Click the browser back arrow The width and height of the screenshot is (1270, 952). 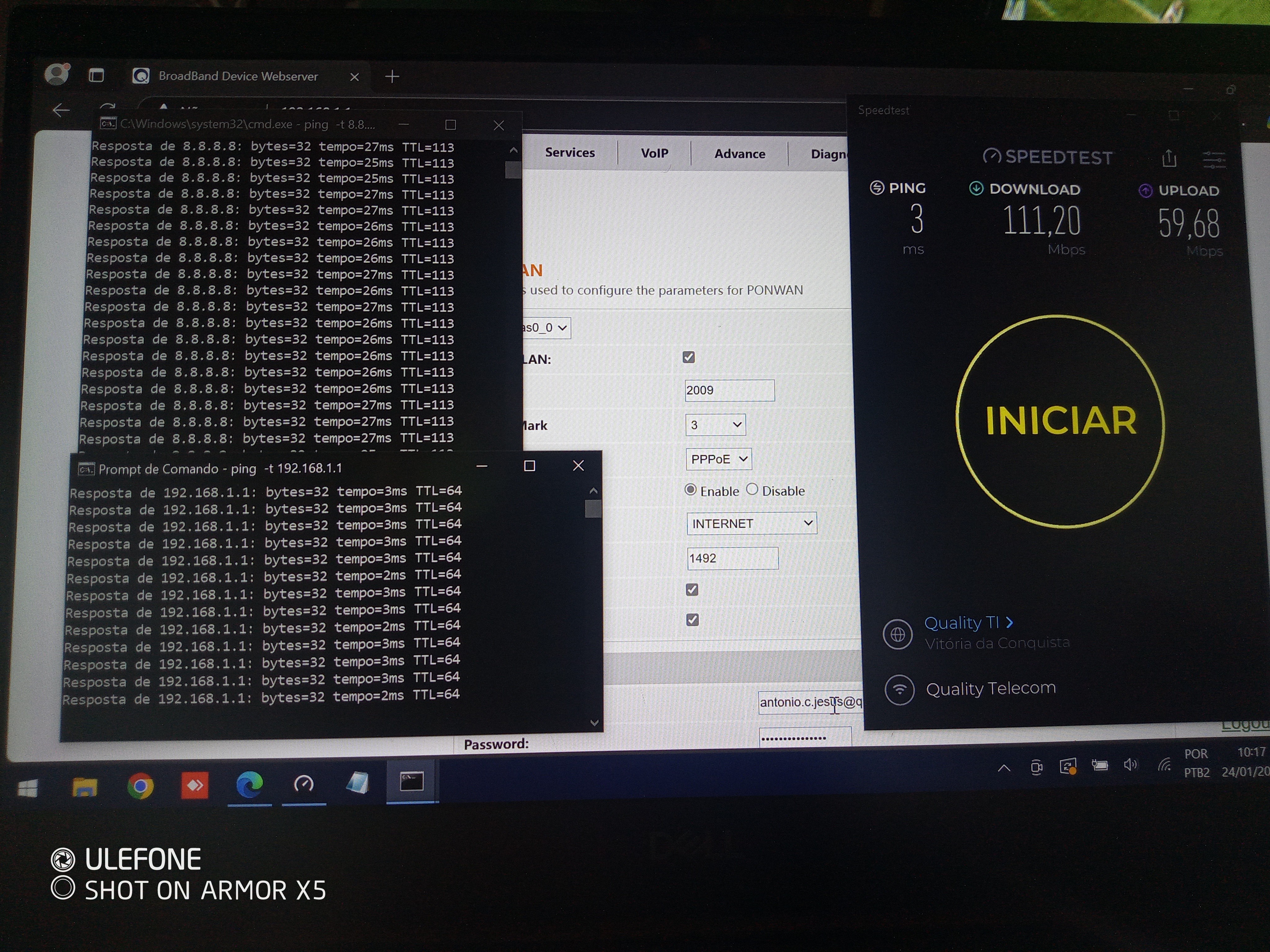coord(61,110)
